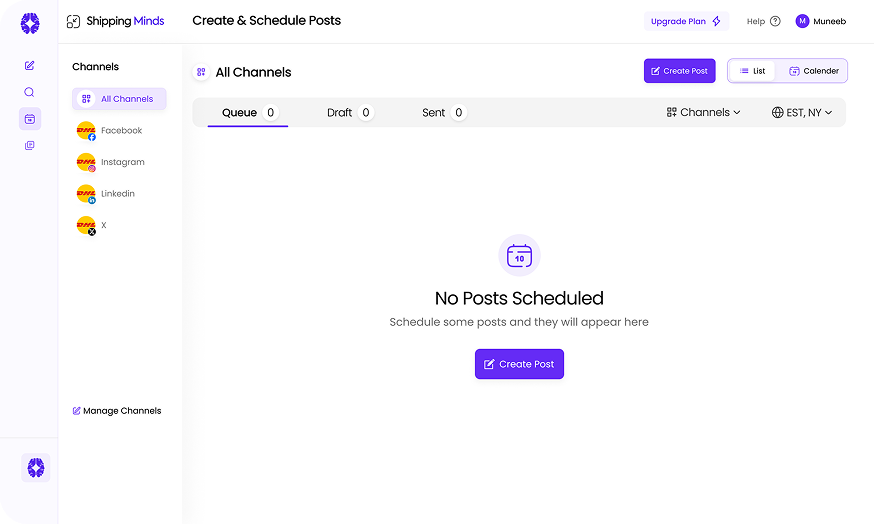Open the search icon in left sidebar
Image resolution: width=874 pixels, height=524 pixels.
click(x=30, y=92)
